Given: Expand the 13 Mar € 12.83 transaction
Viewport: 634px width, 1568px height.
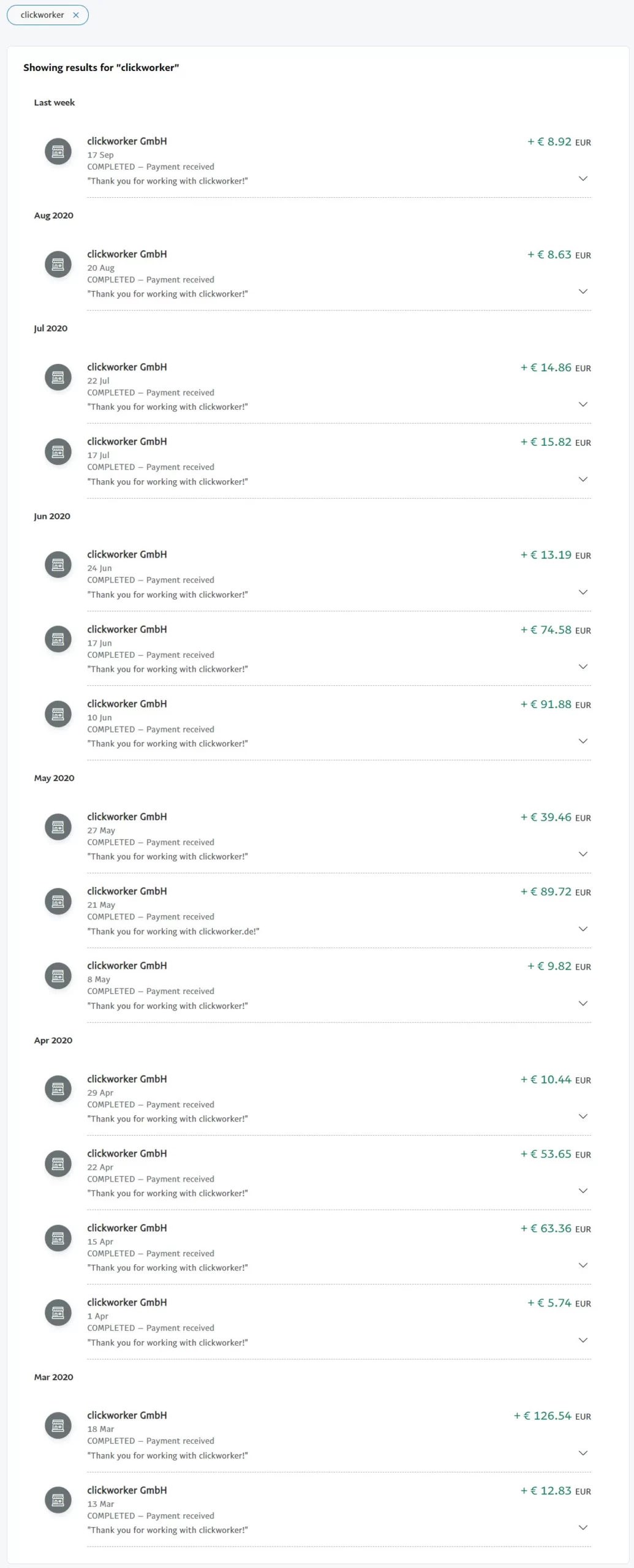Looking at the screenshot, I should tap(583, 1528).
